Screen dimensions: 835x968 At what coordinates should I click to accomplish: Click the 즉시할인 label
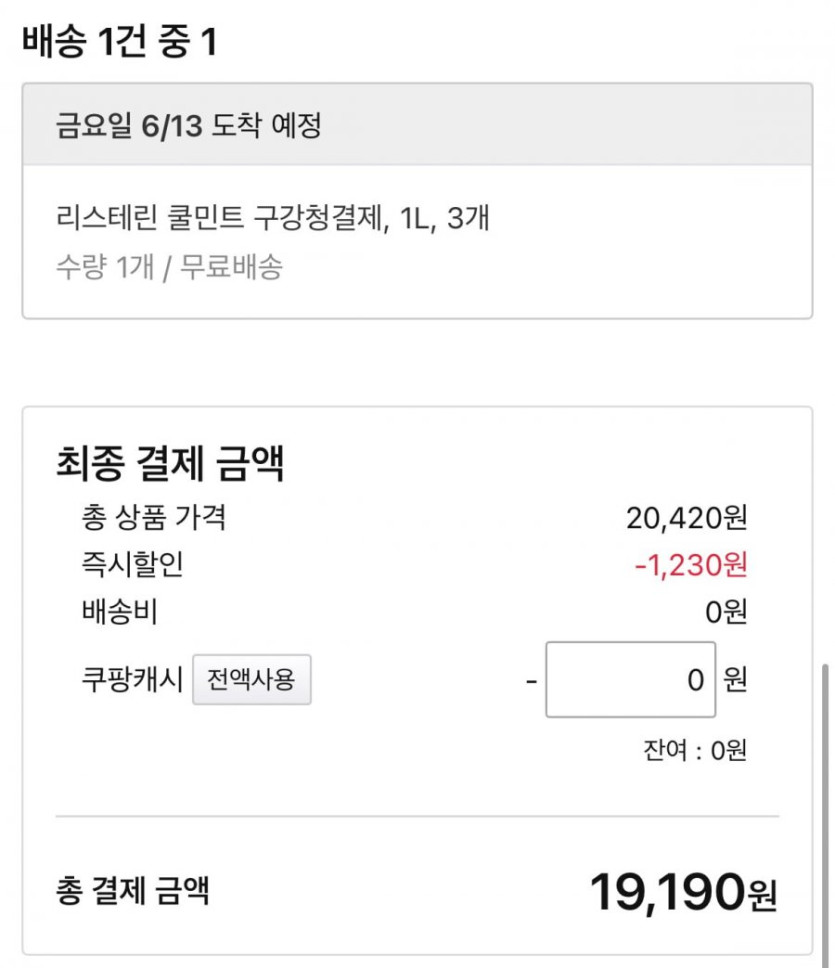click(132, 566)
